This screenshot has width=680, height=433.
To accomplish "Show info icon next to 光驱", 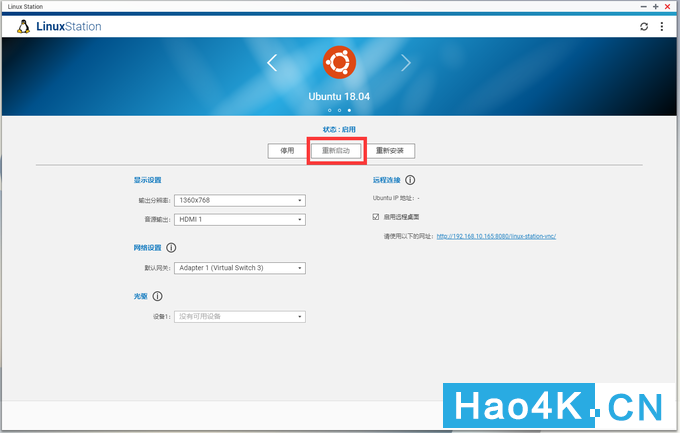I will pyautogui.click(x=157, y=296).
